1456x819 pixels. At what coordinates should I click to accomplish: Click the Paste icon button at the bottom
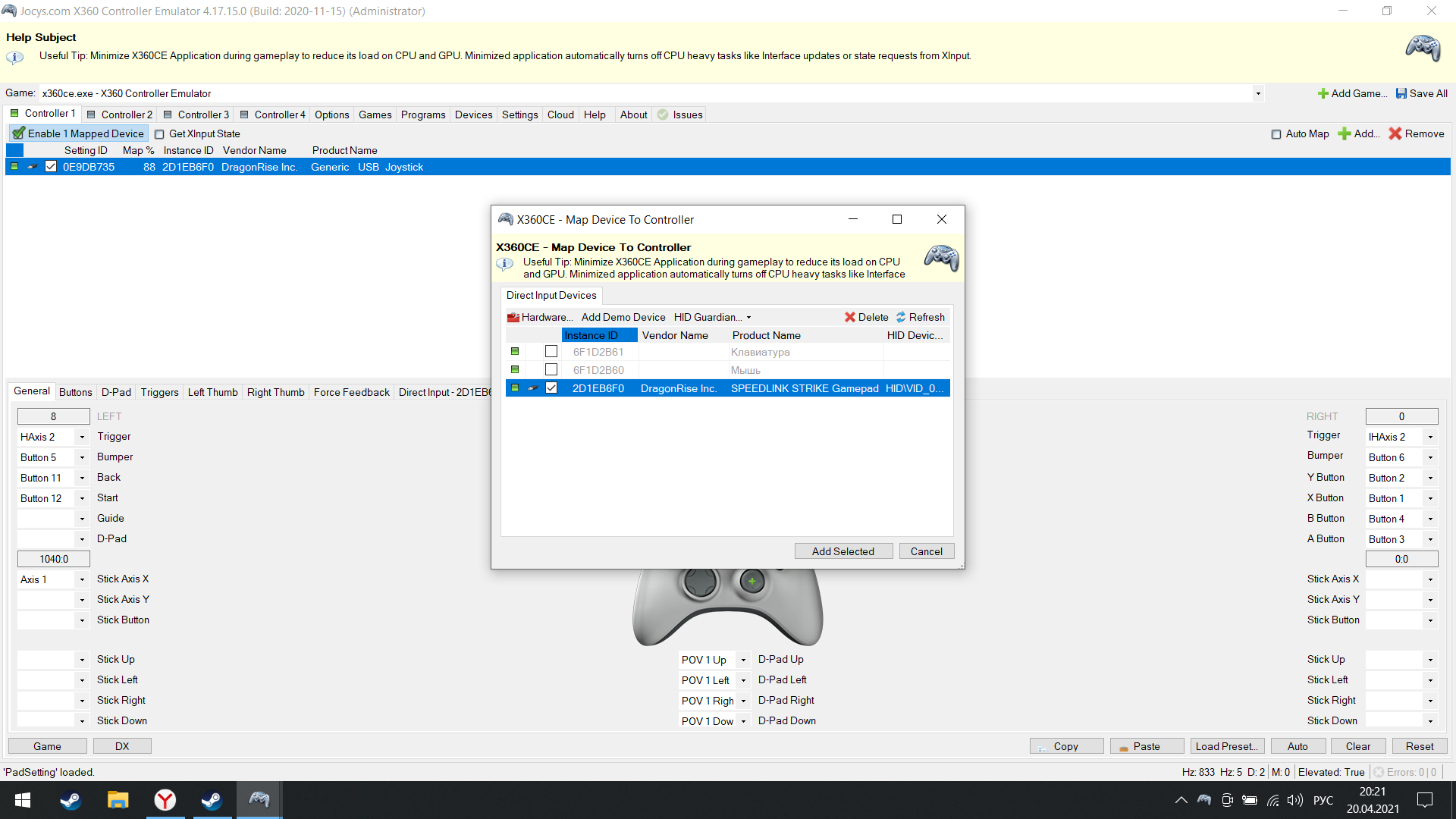pyautogui.click(x=1147, y=746)
